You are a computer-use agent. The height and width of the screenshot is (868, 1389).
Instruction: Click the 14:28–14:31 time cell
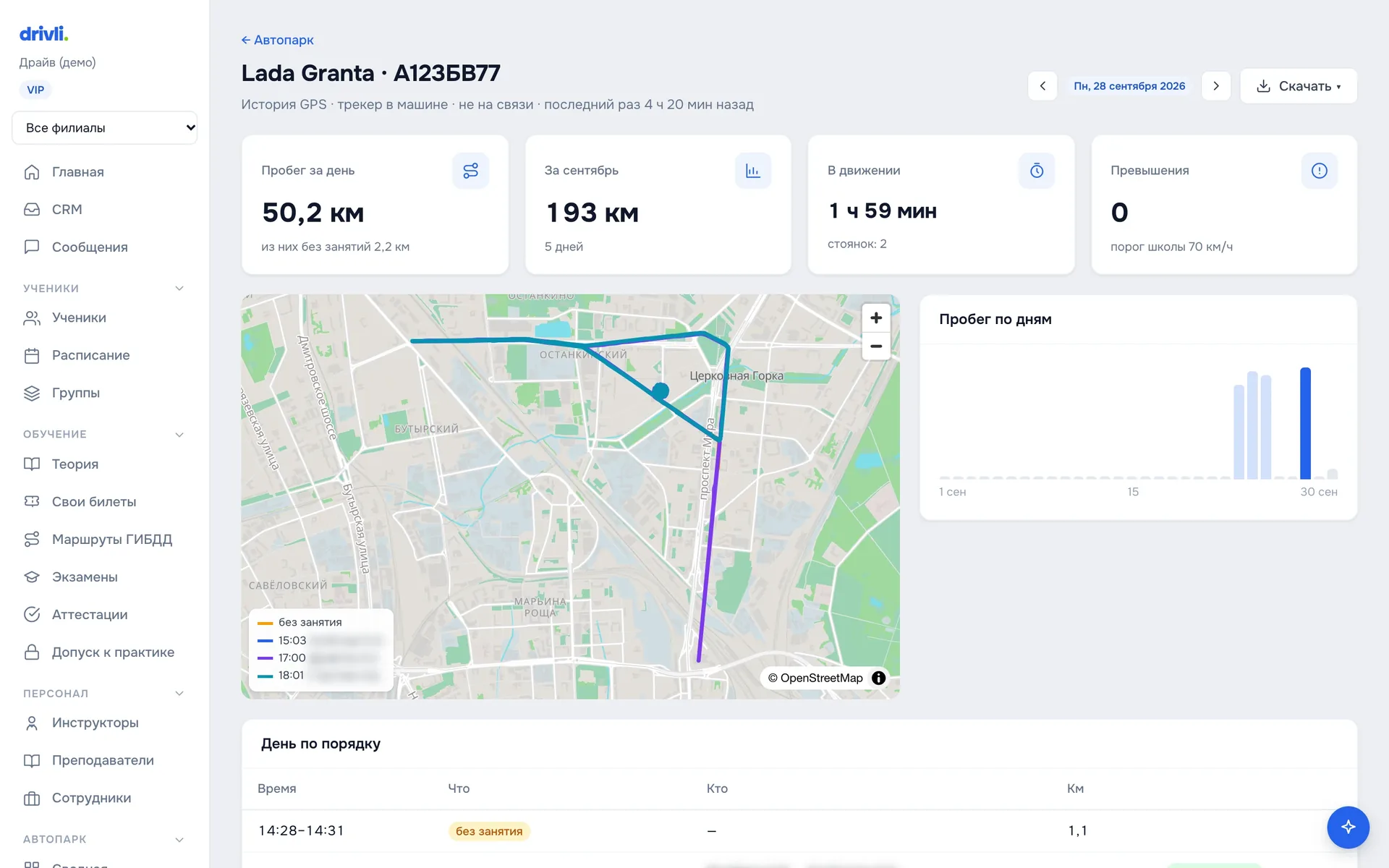(301, 831)
